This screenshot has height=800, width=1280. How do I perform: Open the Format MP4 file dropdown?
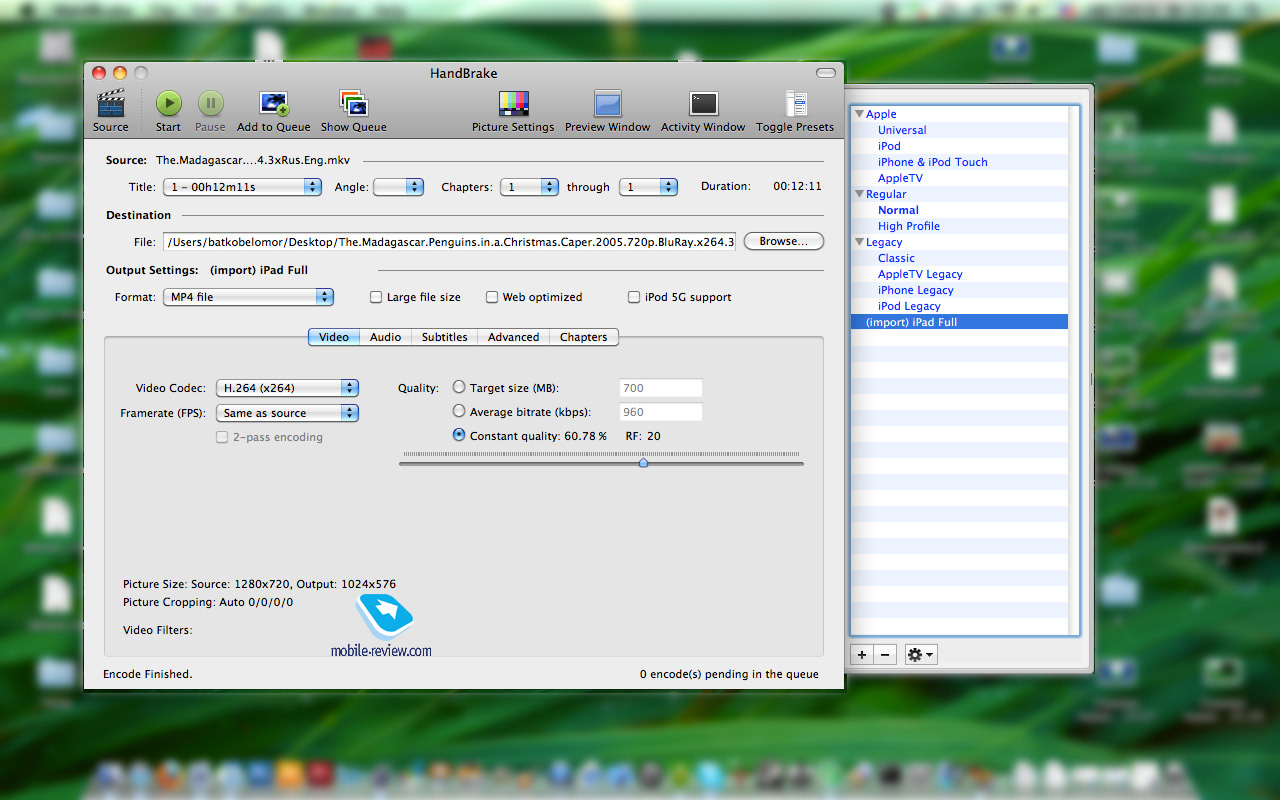point(248,297)
